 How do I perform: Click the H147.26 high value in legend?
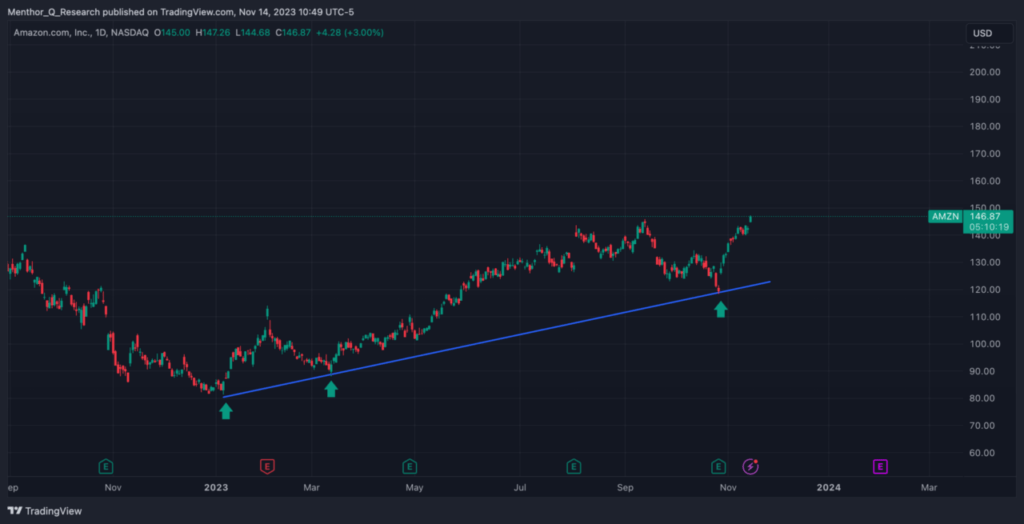point(214,32)
